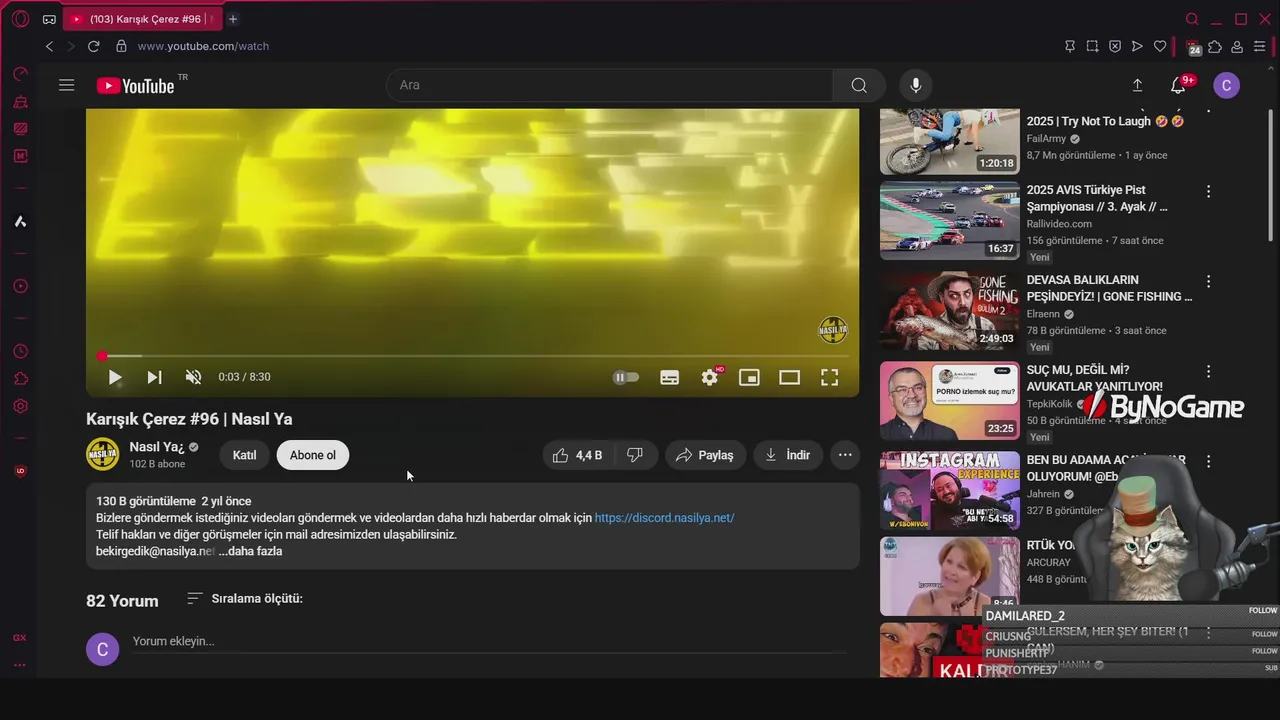Screen dimensions: 1280x720
Task: Click the pin icon in address bar
Action: pyautogui.click(x=1070, y=46)
